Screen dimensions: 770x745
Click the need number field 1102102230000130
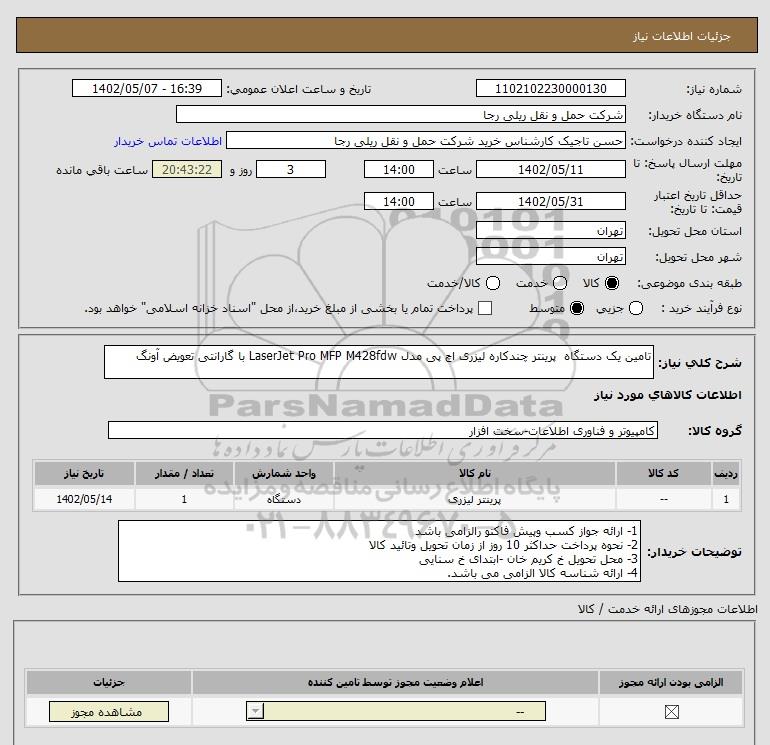[x=550, y=88]
